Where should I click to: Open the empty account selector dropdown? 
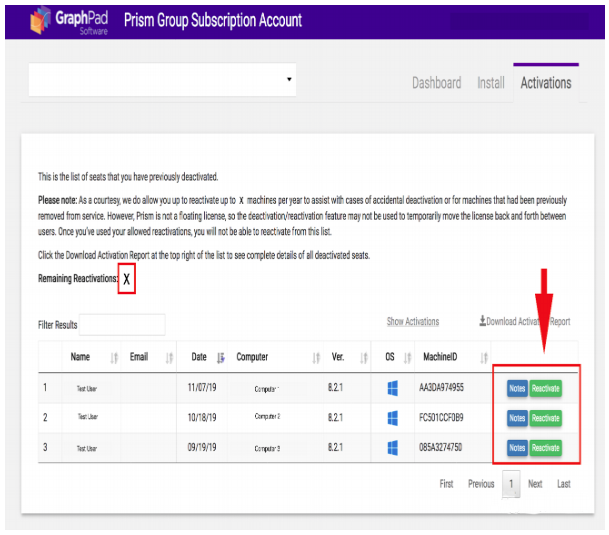tap(162, 80)
